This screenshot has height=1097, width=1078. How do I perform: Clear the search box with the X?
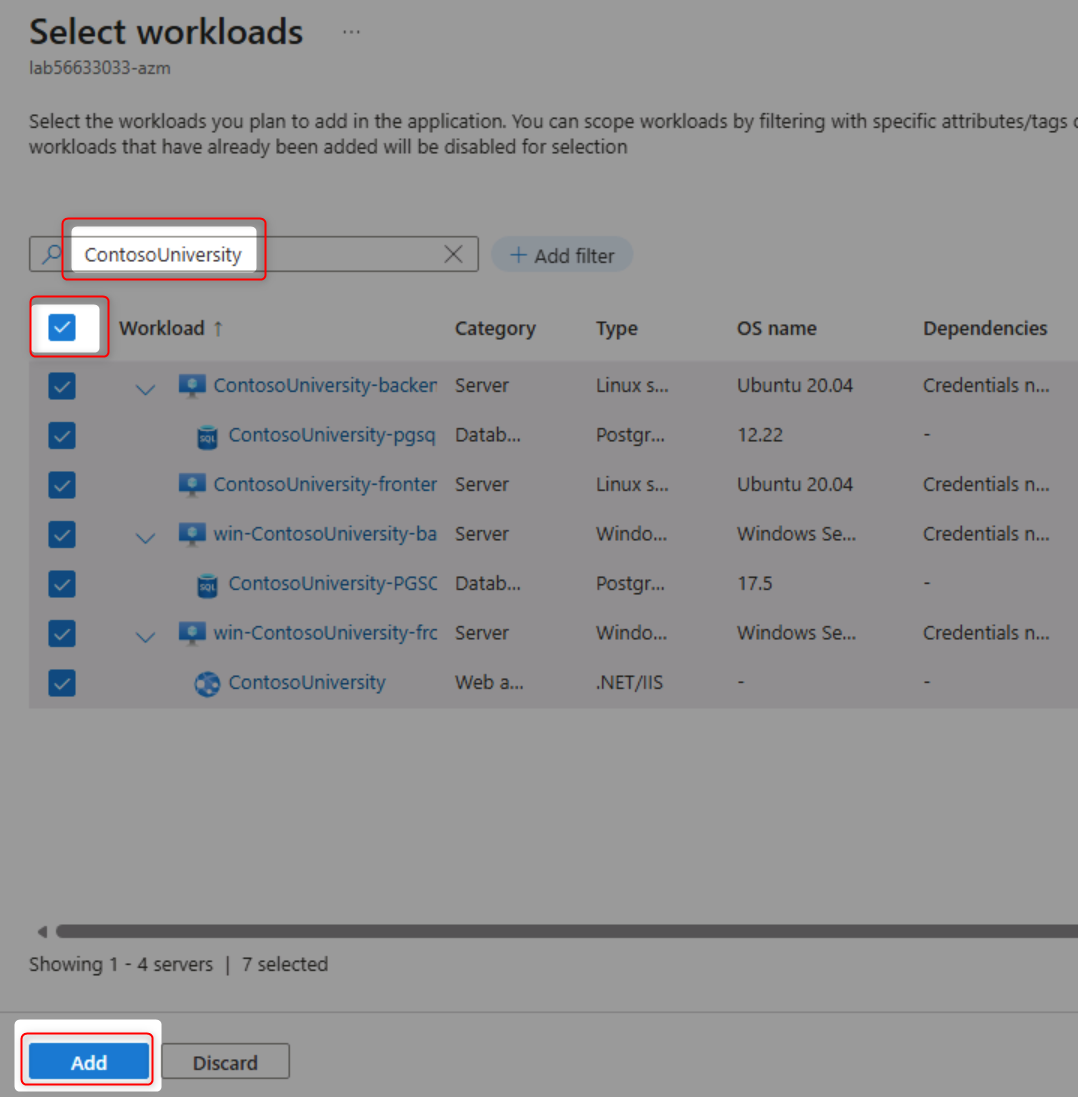point(453,254)
